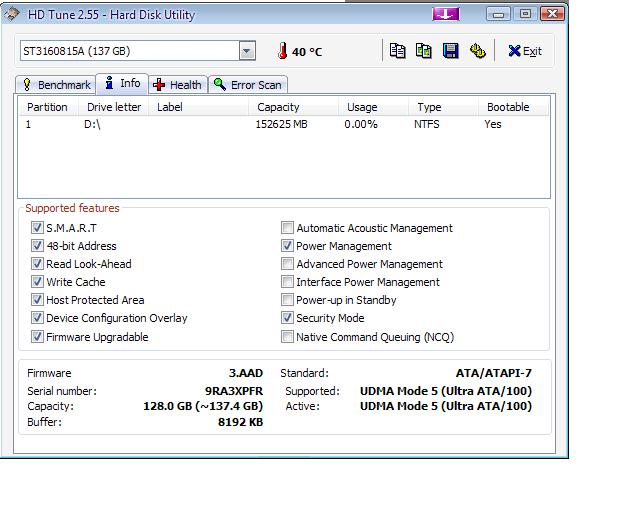Image resolution: width=640 pixels, height=512 pixels.
Task: Close the HD Tune window
Action: click(x=552, y=14)
